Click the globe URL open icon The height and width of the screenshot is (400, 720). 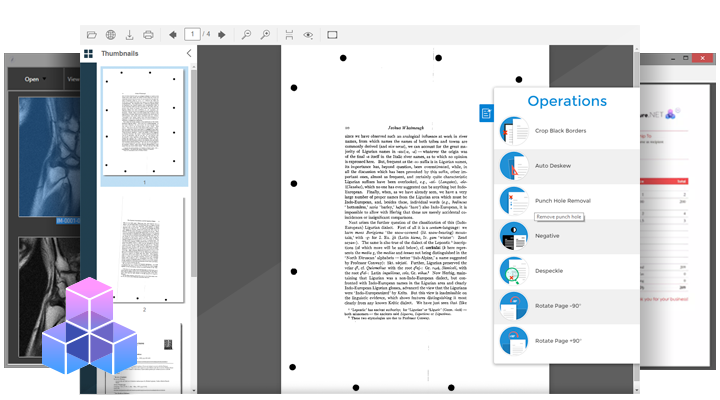point(111,35)
